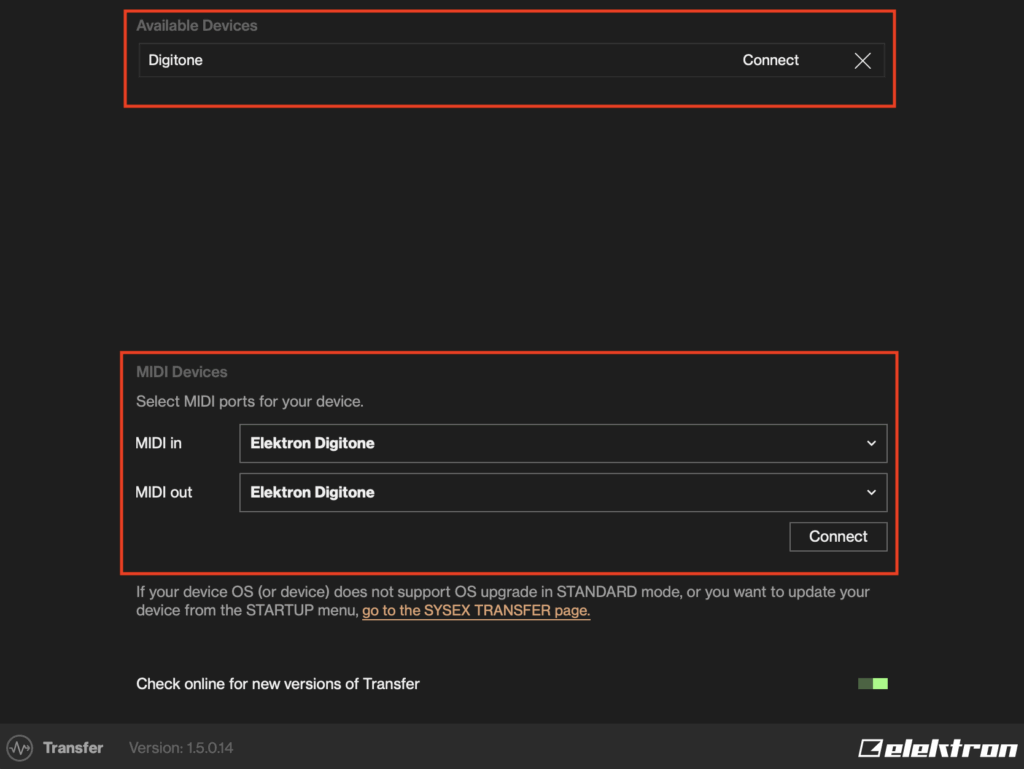Click the Elektron logo
This screenshot has height=769, width=1024.
point(937,748)
